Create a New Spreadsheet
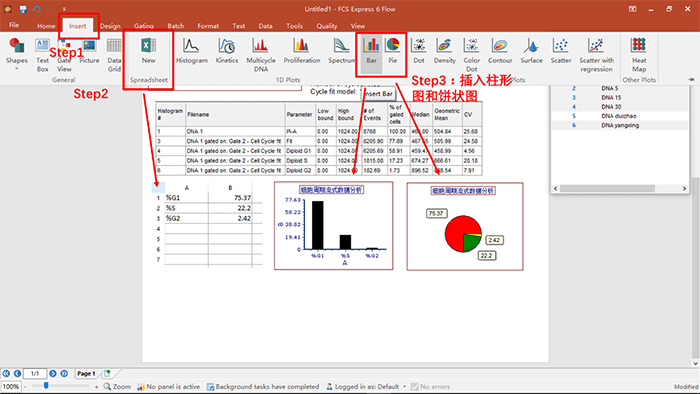 [149, 51]
